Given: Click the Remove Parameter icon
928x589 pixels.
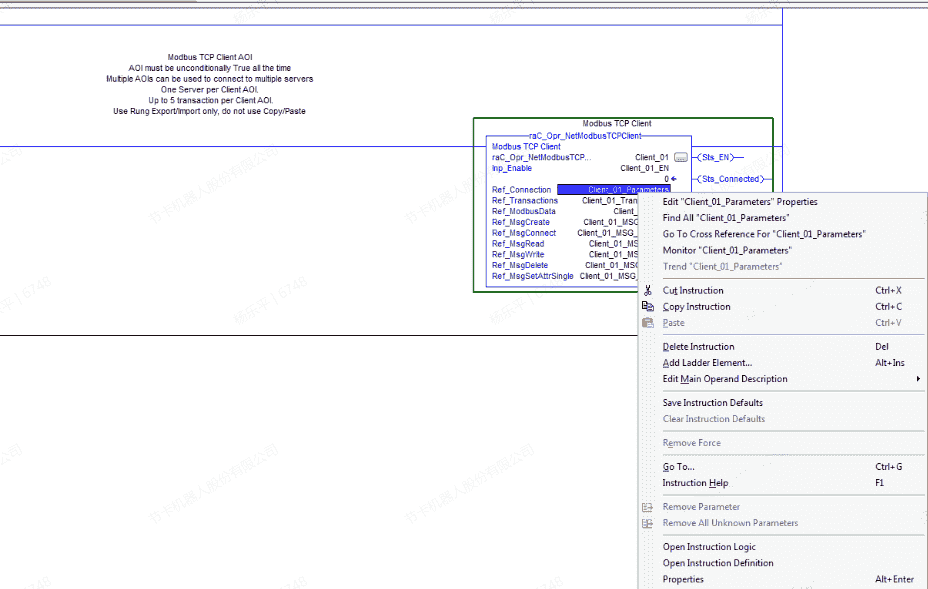Looking at the screenshot, I should (647, 507).
